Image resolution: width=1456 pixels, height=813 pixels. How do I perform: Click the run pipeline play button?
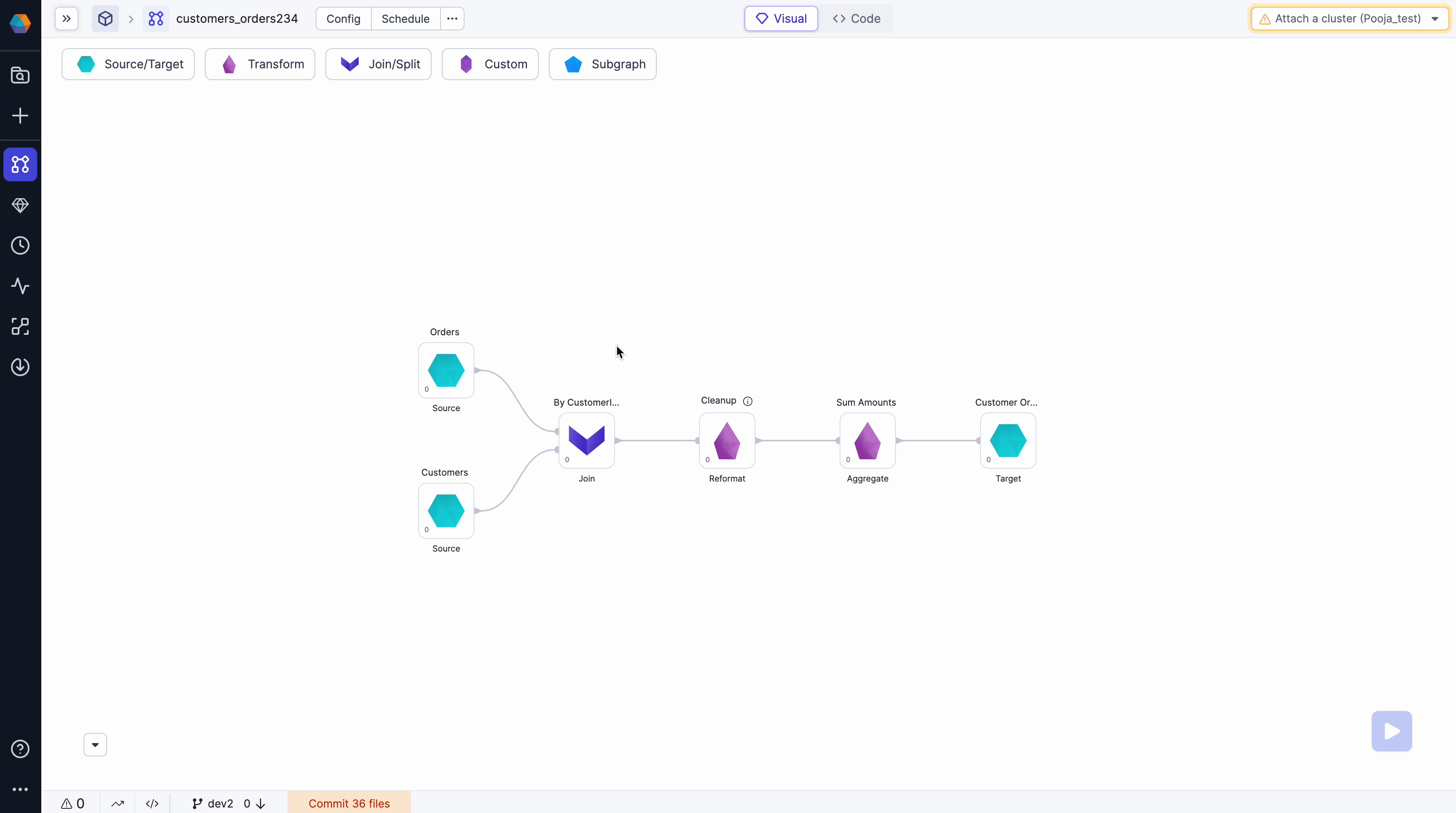pyautogui.click(x=1392, y=732)
